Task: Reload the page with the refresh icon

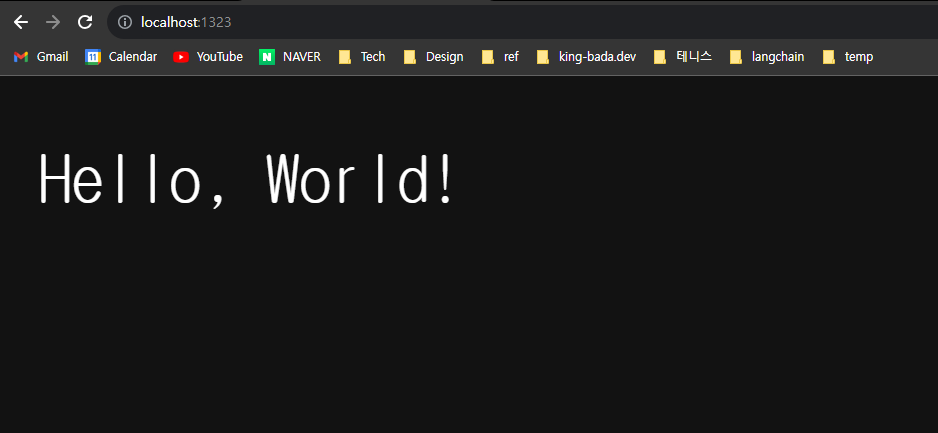Action: tap(85, 23)
